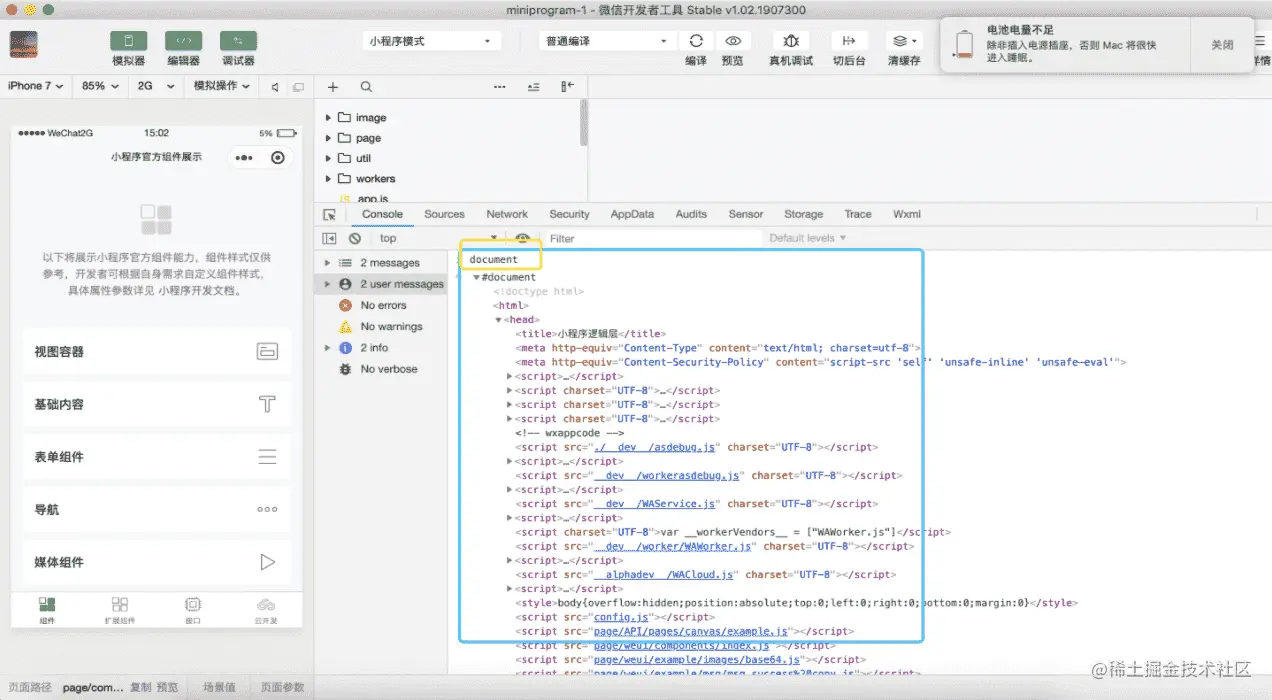This screenshot has height=700, width=1272.
Task: Click the 切后台 background switch icon
Action: 849,41
